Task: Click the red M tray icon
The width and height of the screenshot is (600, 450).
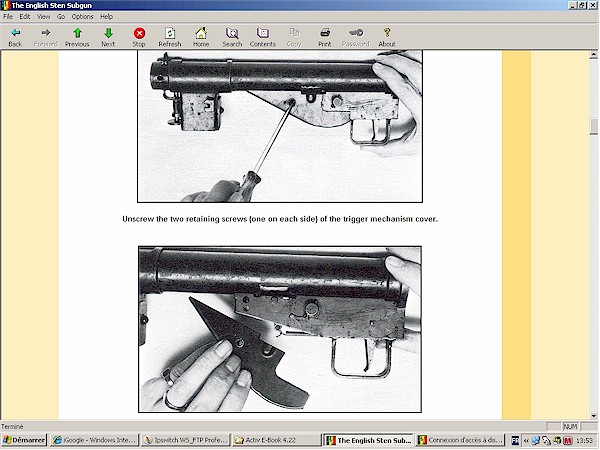Action: click(567, 440)
